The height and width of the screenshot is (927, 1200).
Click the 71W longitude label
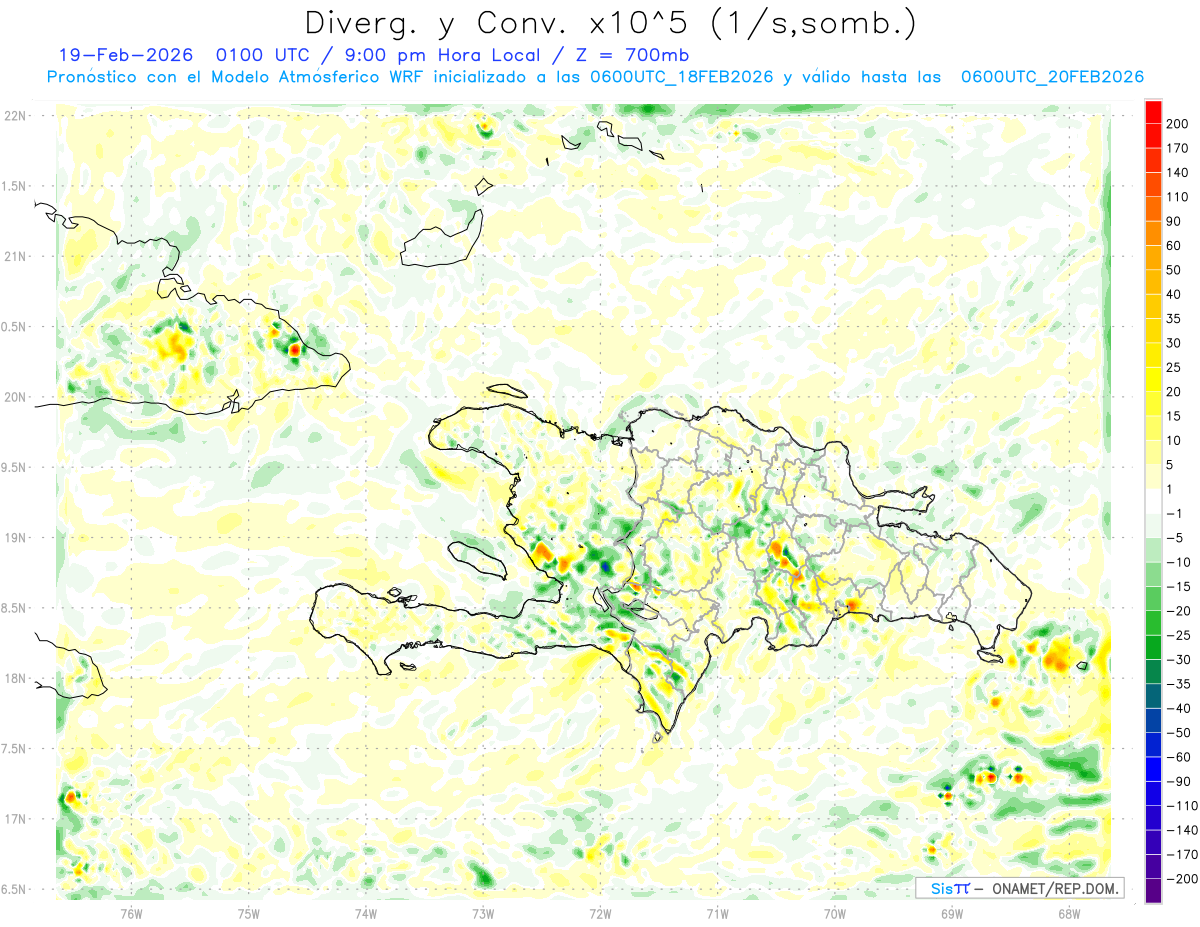pyautogui.click(x=717, y=913)
